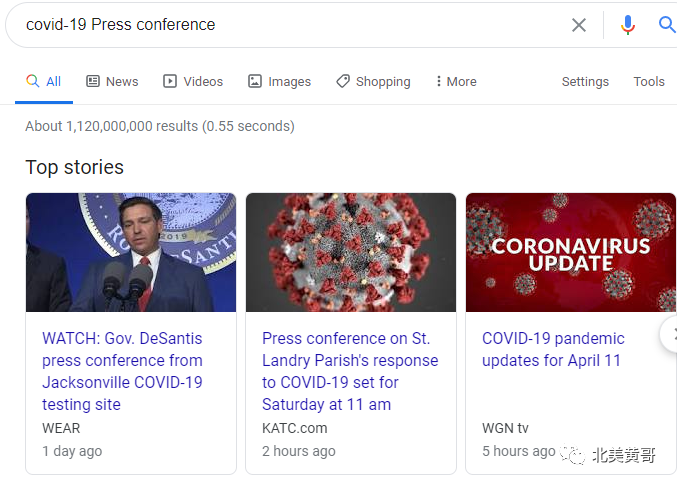Click the Top stories heading
Screen dimensions: 677x484
75,168
